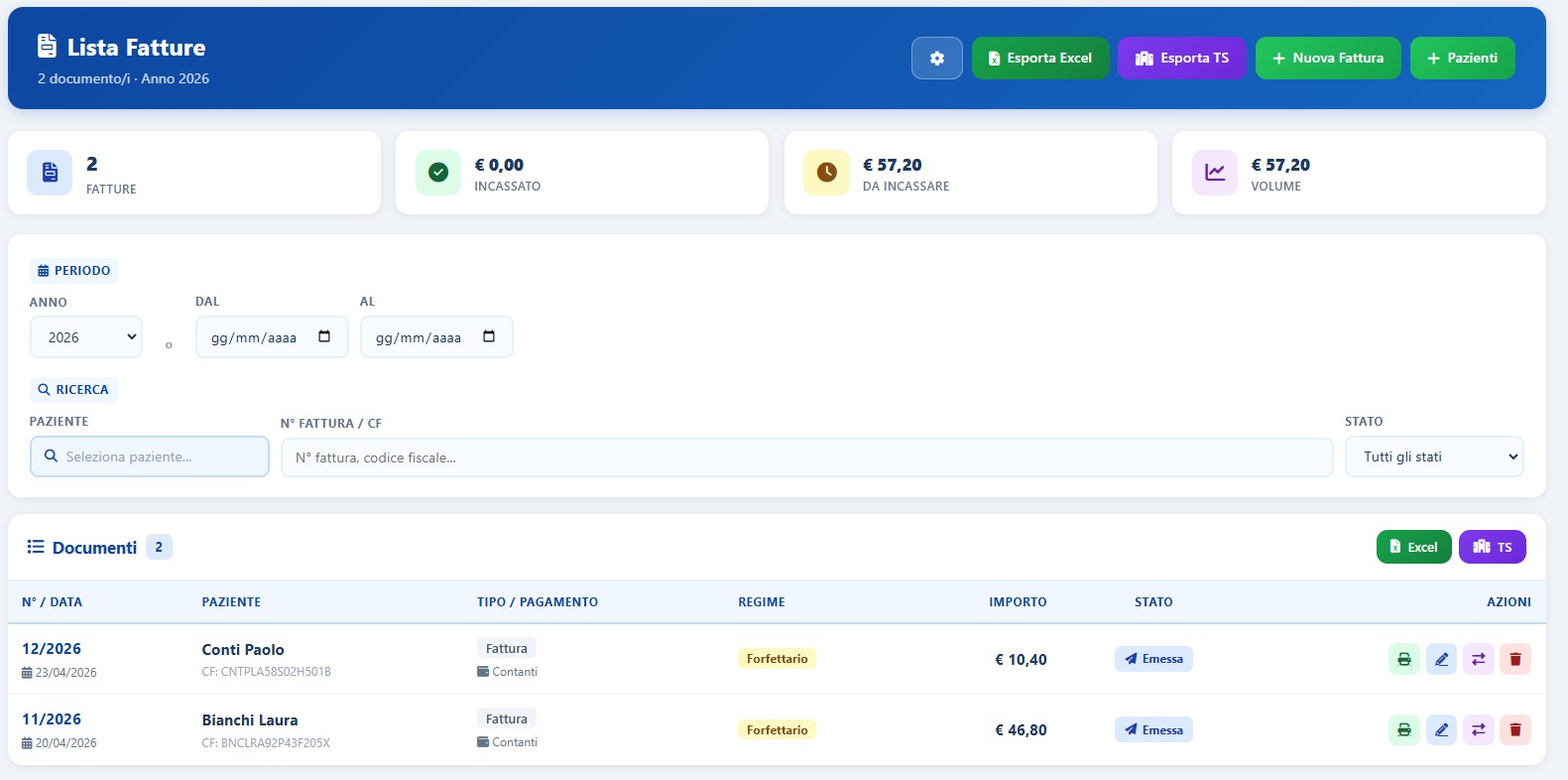Click the Dal date input field
Image resolution: width=1568 pixels, height=780 pixels.
(x=272, y=337)
